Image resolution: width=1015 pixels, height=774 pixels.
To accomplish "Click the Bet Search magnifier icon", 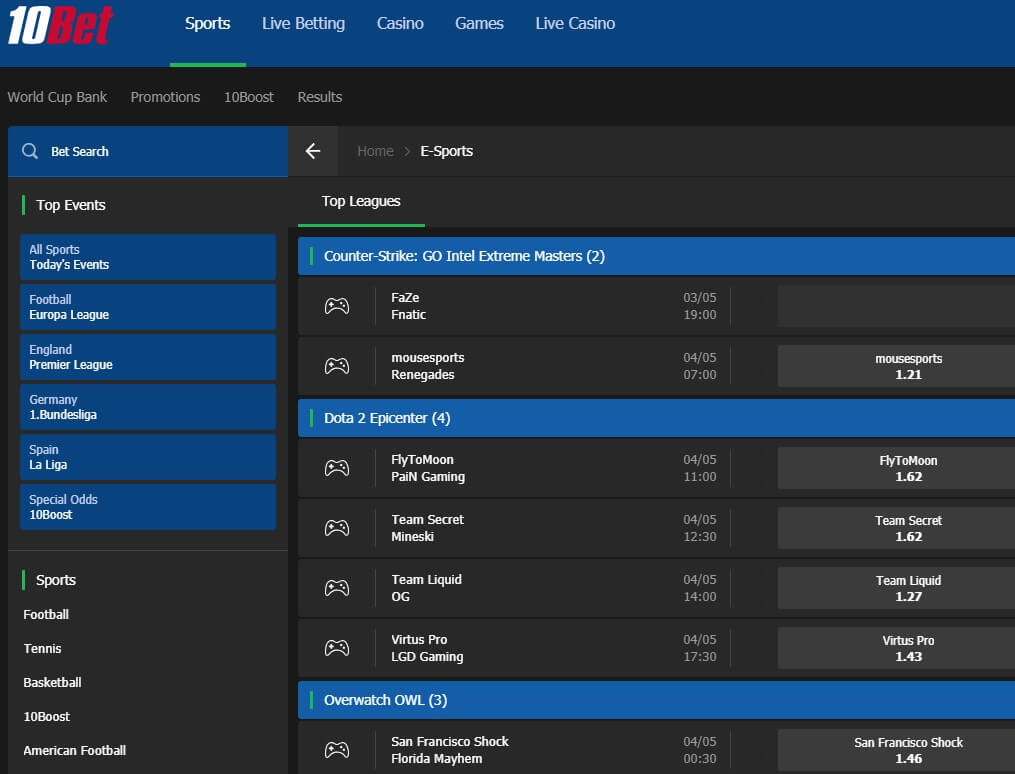I will [x=30, y=151].
